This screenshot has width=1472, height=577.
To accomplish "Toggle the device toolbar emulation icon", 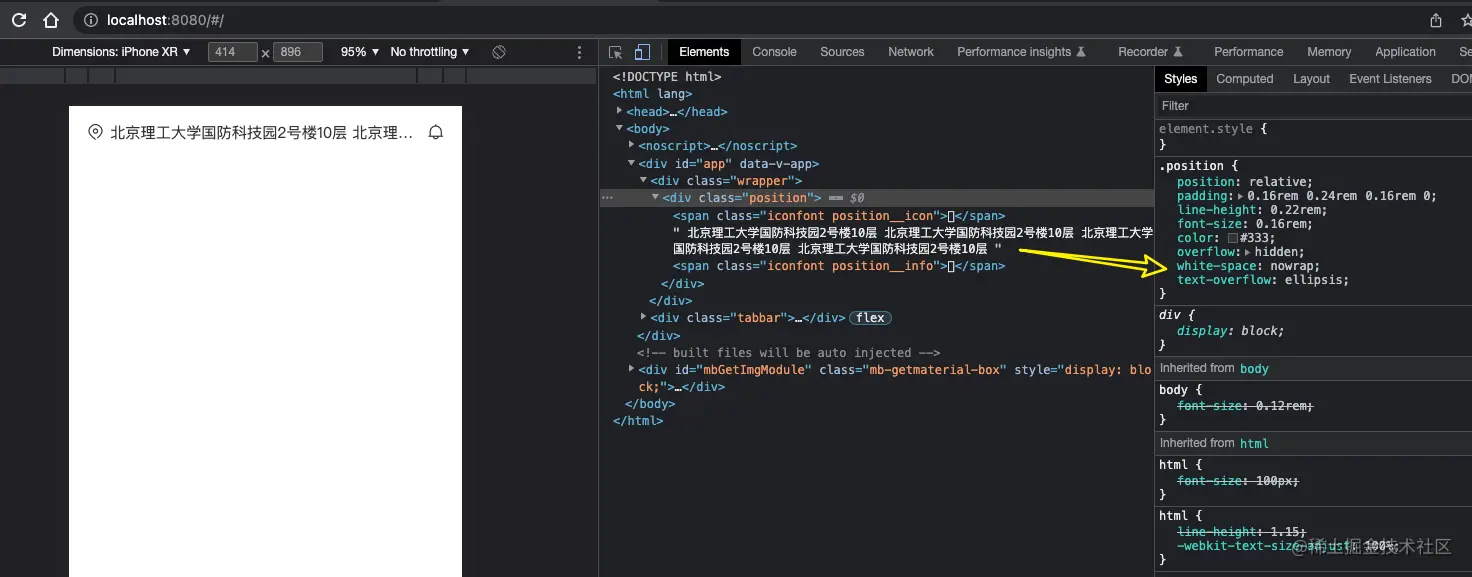I will [x=642, y=52].
